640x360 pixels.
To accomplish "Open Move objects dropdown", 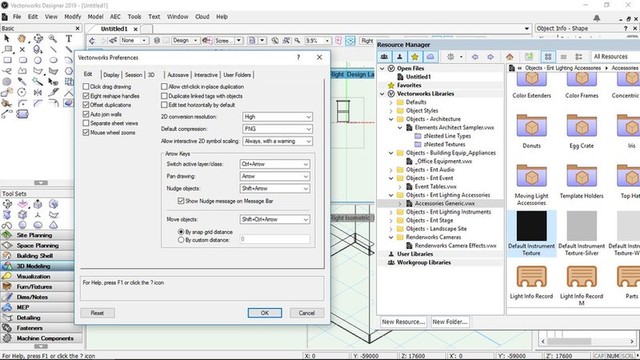I will tap(275, 220).
